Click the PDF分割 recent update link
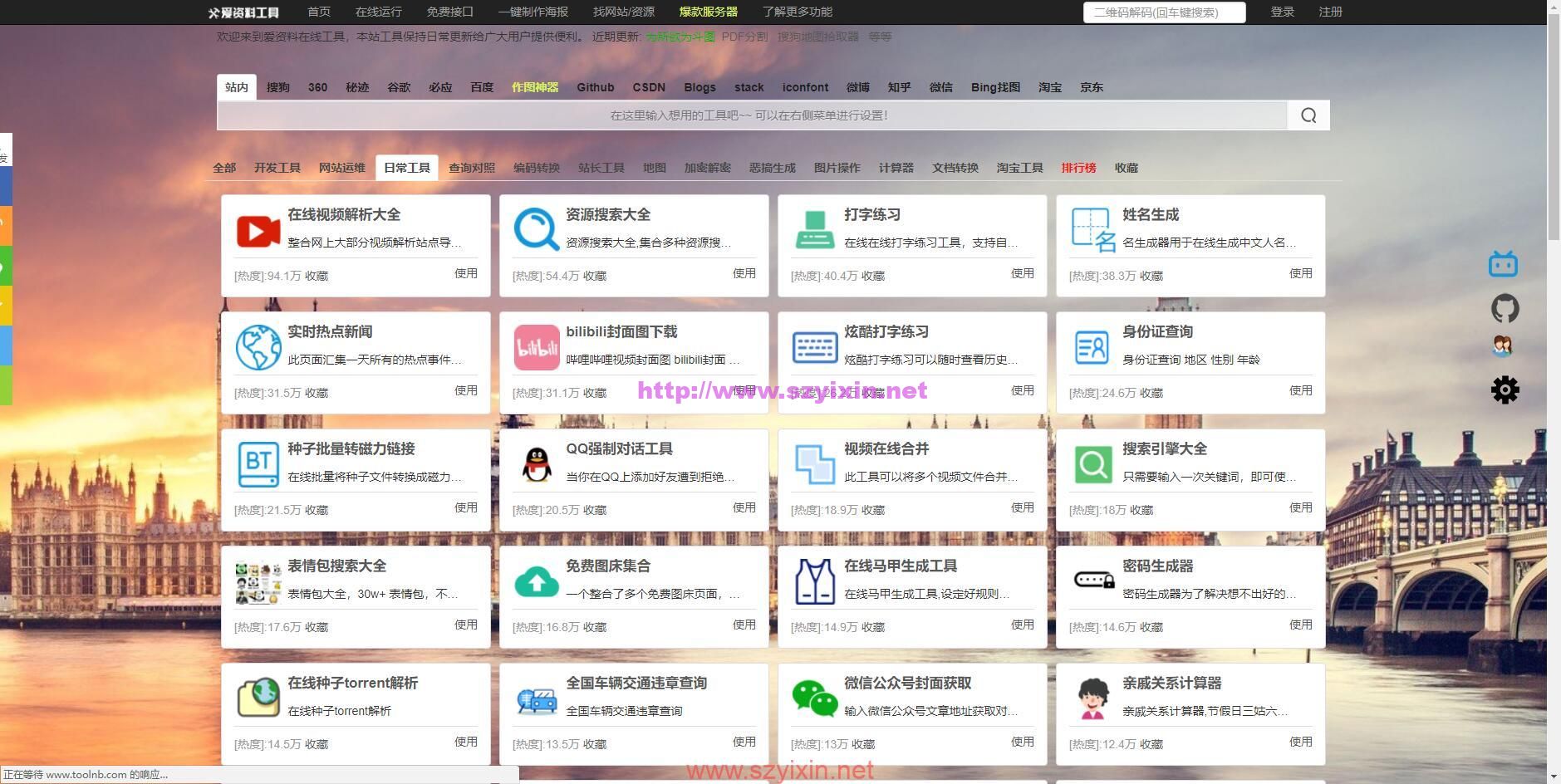1561x784 pixels. (x=744, y=37)
